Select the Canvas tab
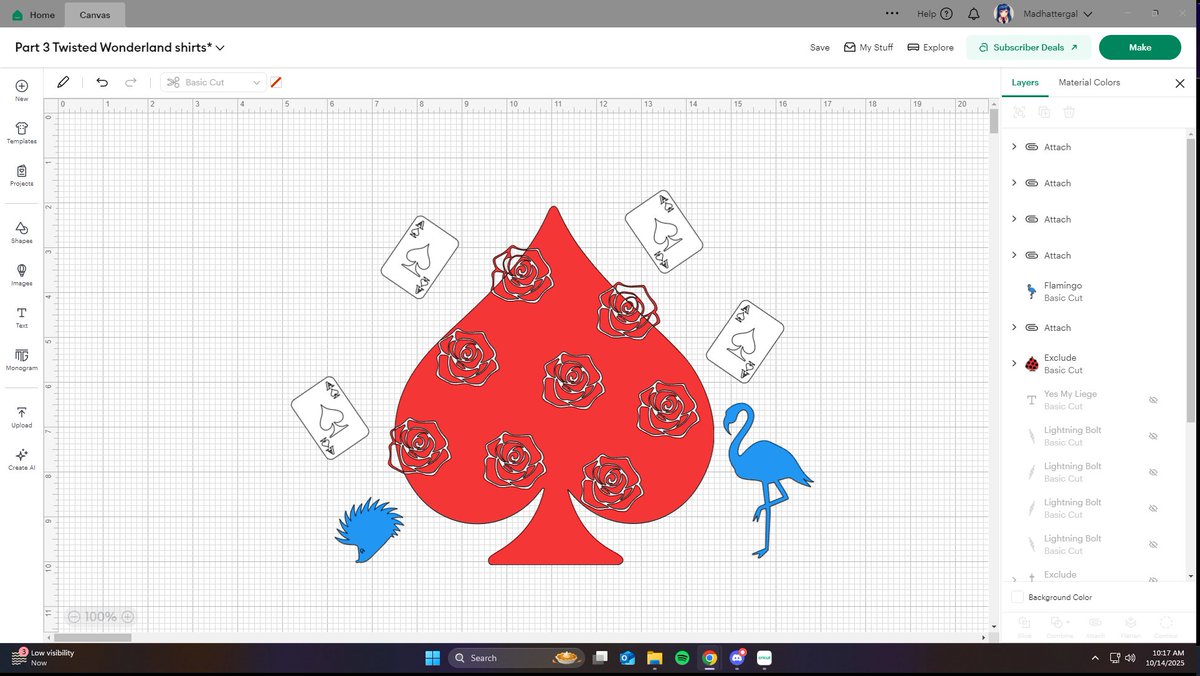Viewport: 1200px width, 676px height. tap(95, 15)
